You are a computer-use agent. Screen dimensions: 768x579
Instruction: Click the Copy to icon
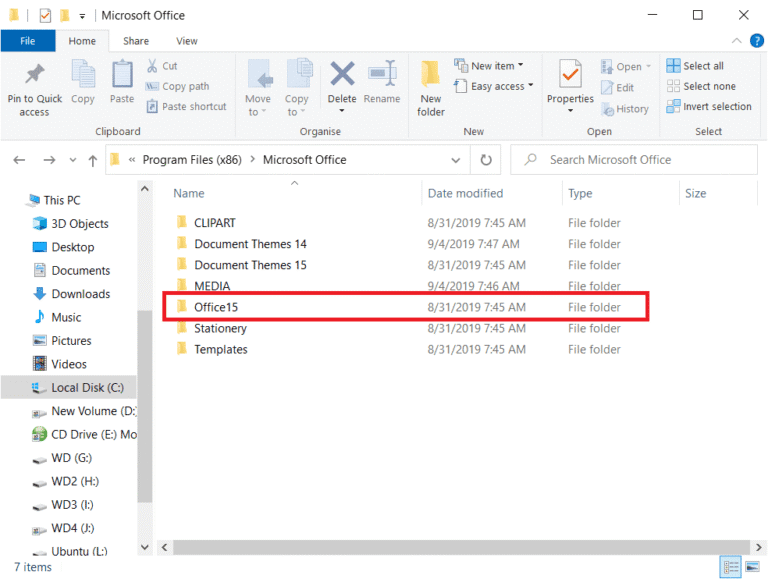tap(299, 73)
